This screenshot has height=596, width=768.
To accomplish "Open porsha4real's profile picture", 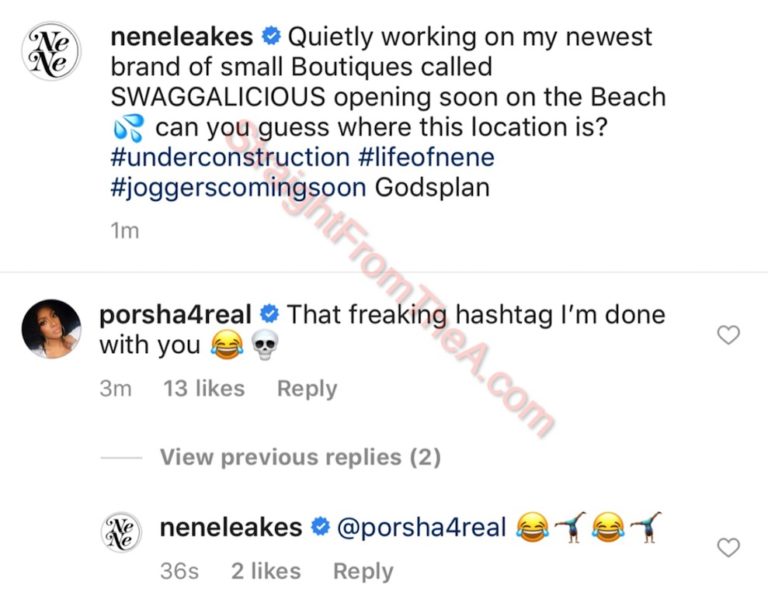I will (x=50, y=329).
